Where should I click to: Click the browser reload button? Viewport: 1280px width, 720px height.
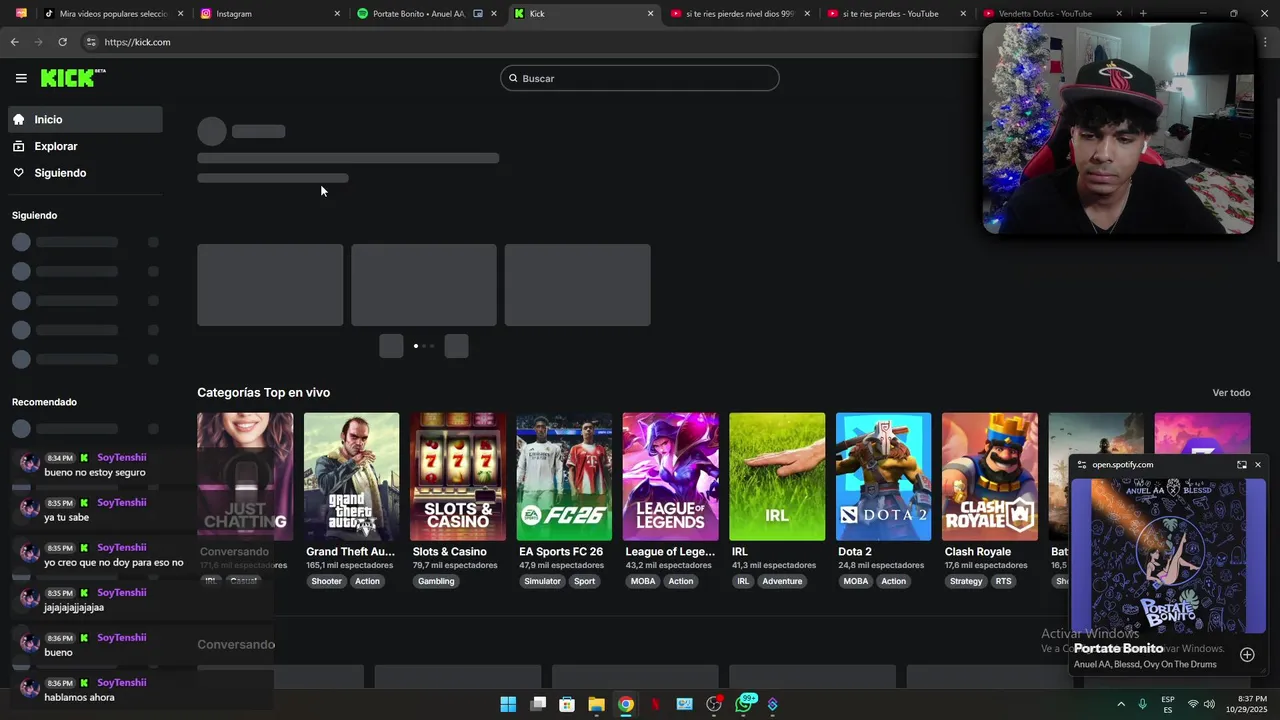[x=62, y=42]
